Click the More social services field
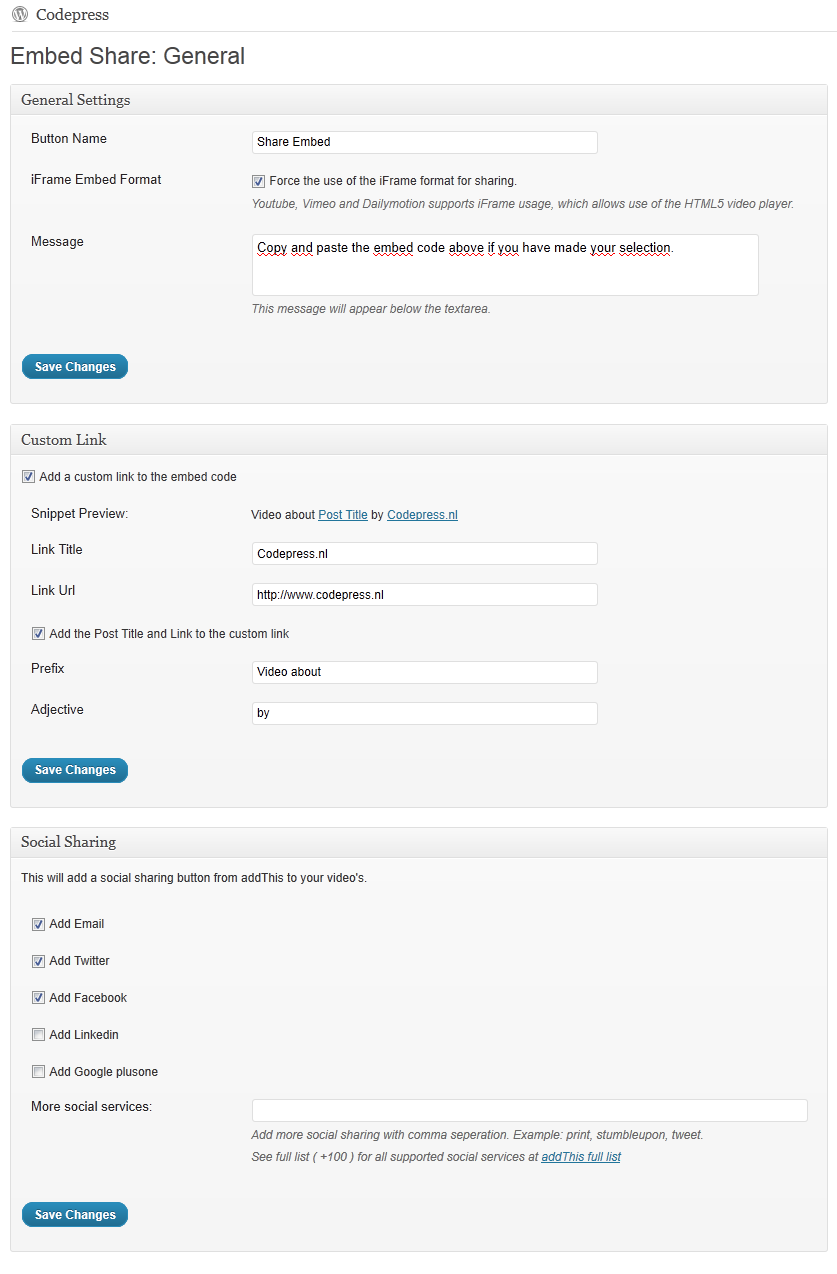 click(x=530, y=1110)
